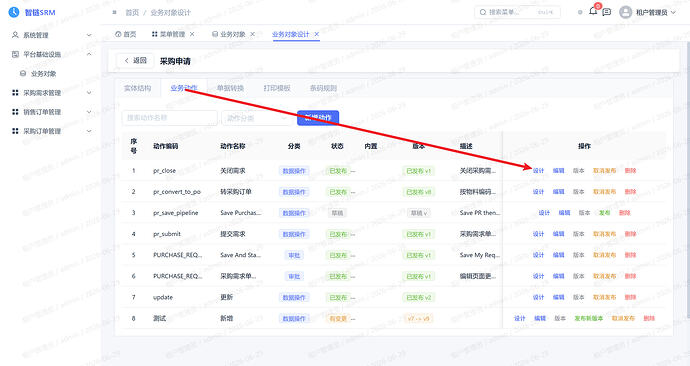Click the 平台基础设施 sidebar icon
The image size is (690, 366).
click(15, 54)
